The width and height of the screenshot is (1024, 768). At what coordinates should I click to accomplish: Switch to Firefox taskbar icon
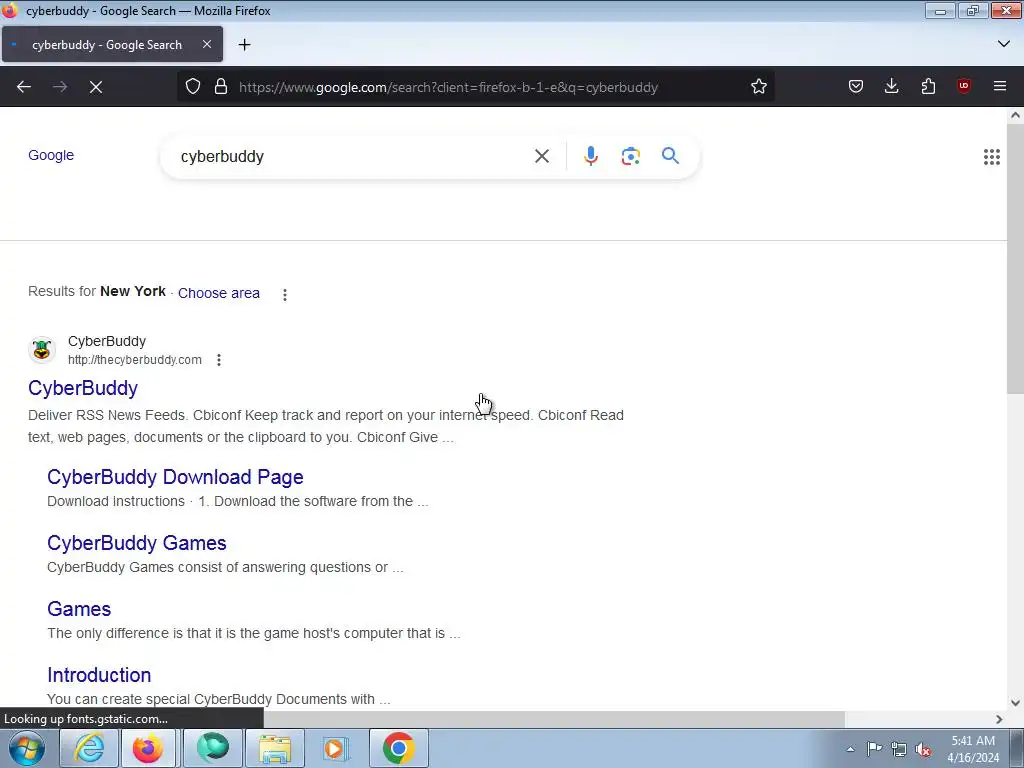pyautogui.click(x=148, y=748)
